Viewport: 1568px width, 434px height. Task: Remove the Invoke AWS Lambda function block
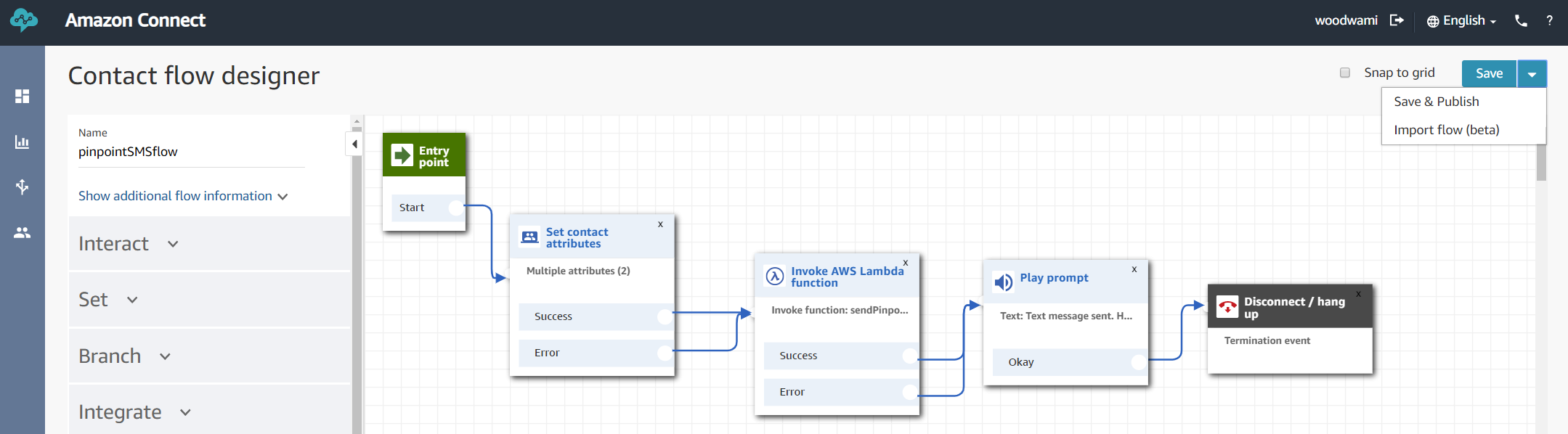click(x=906, y=263)
